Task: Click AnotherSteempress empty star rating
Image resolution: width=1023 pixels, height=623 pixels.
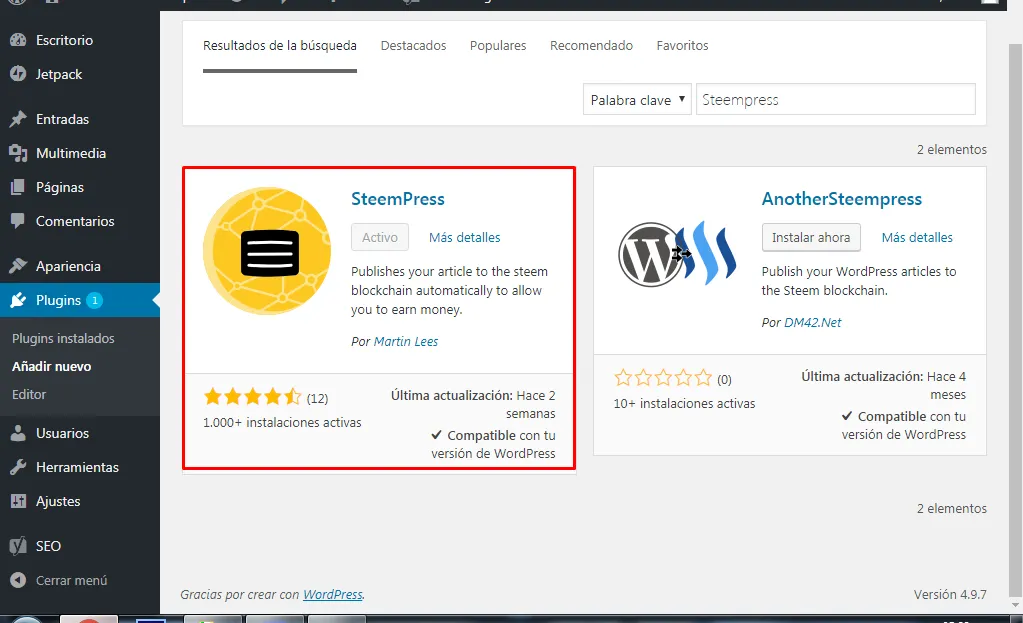Action: click(x=663, y=378)
